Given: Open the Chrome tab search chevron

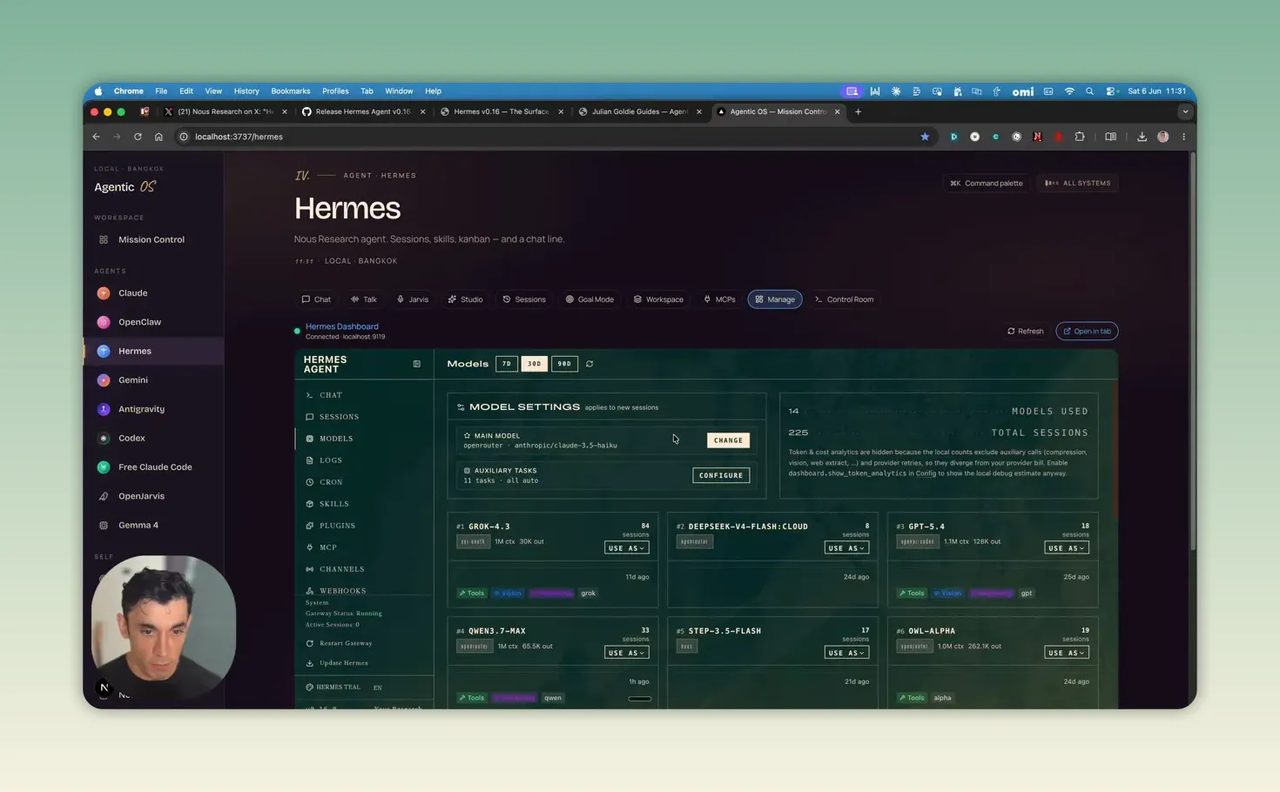Looking at the screenshot, I should [1185, 112].
